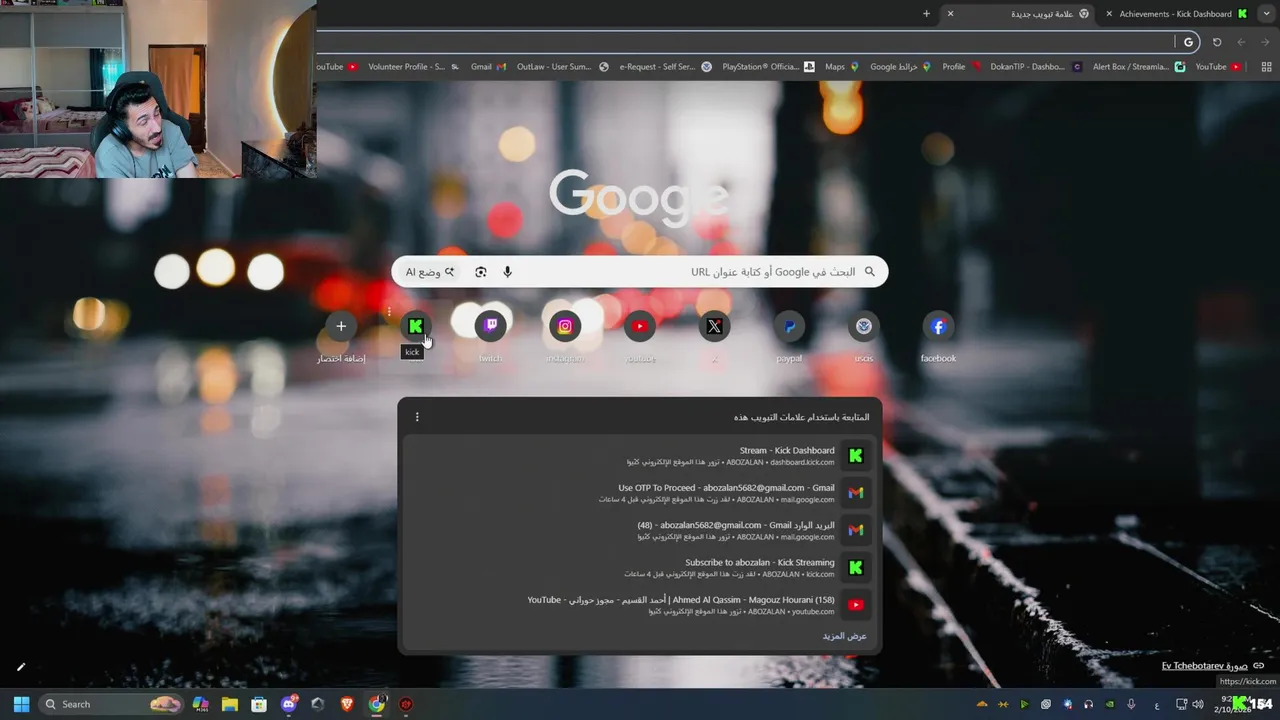Open the OutLaw - User Summary bookmark
The image size is (1280, 720).
563,67
